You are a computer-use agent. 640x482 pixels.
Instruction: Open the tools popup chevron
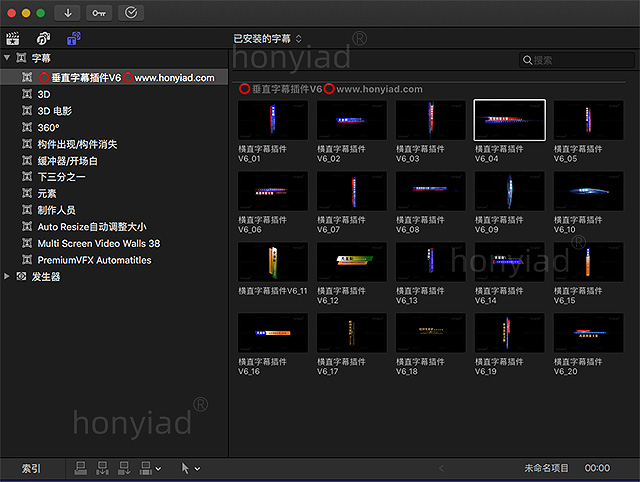tap(197, 469)
